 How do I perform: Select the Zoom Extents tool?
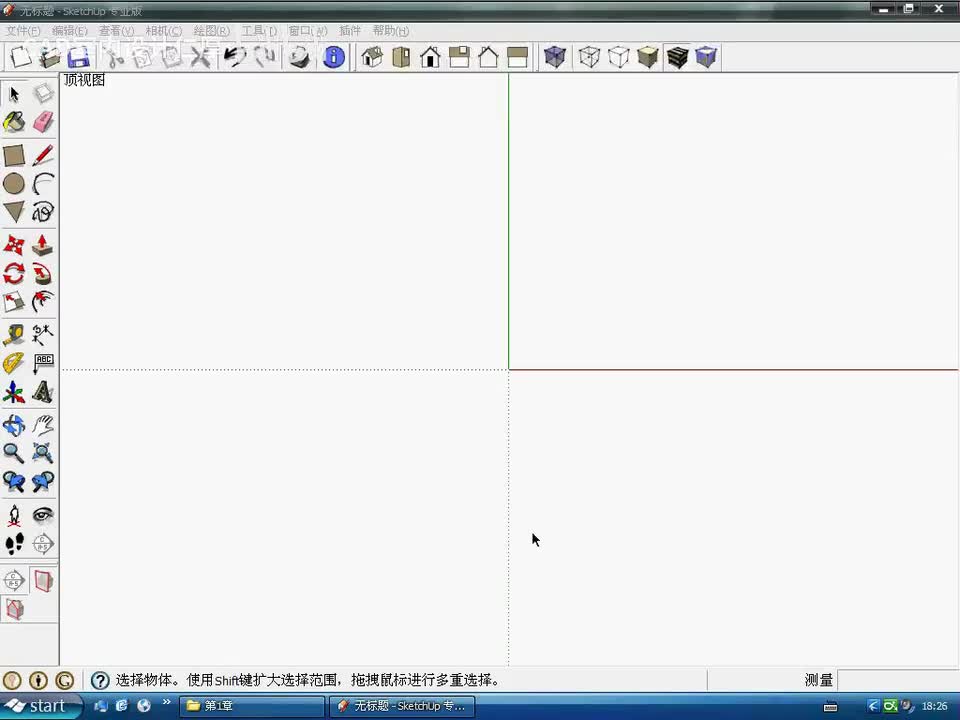[x=43, y=453]
